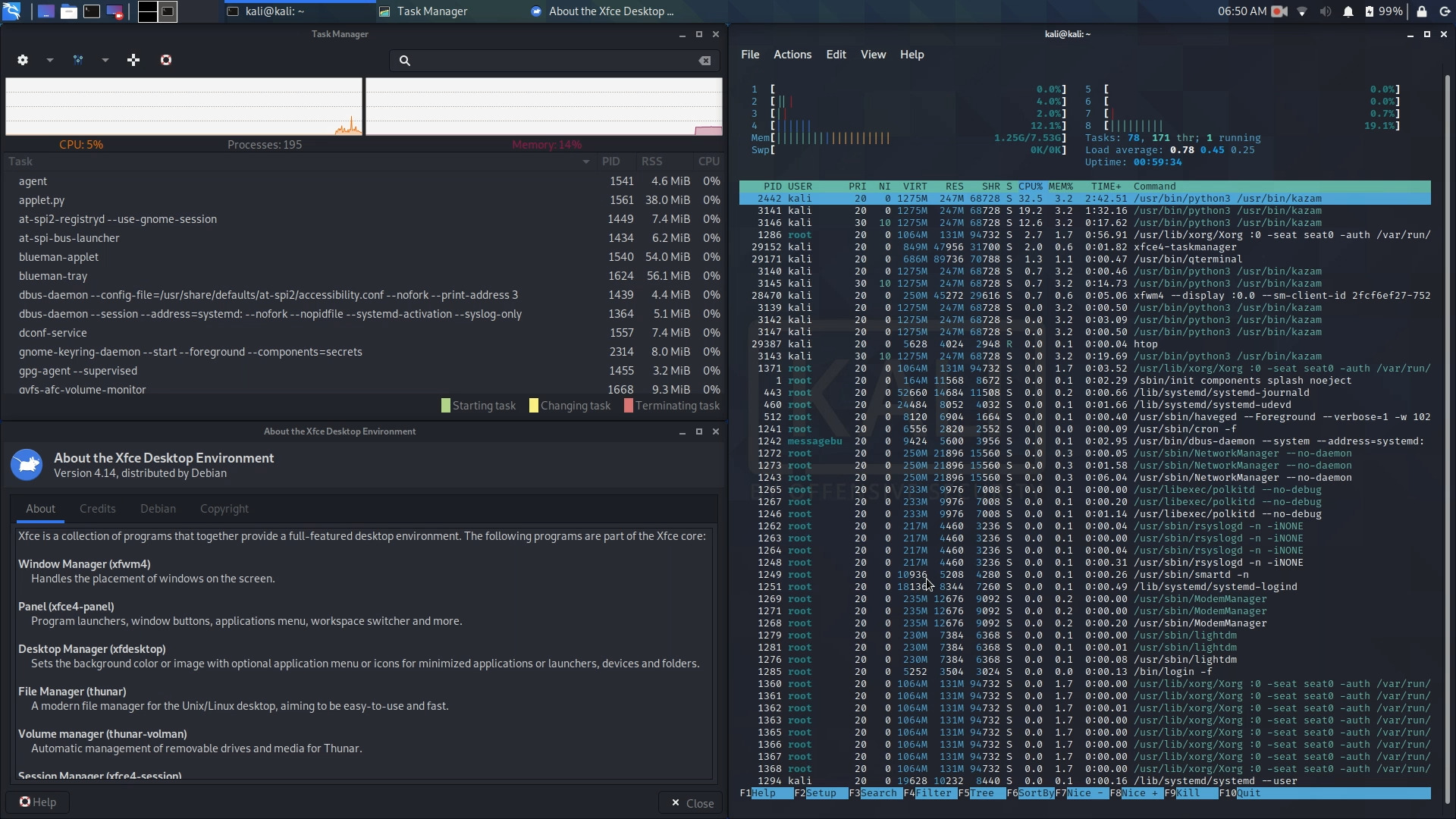
Task: Open the Actions menu in the terminal
Action: tap(792, 54)
